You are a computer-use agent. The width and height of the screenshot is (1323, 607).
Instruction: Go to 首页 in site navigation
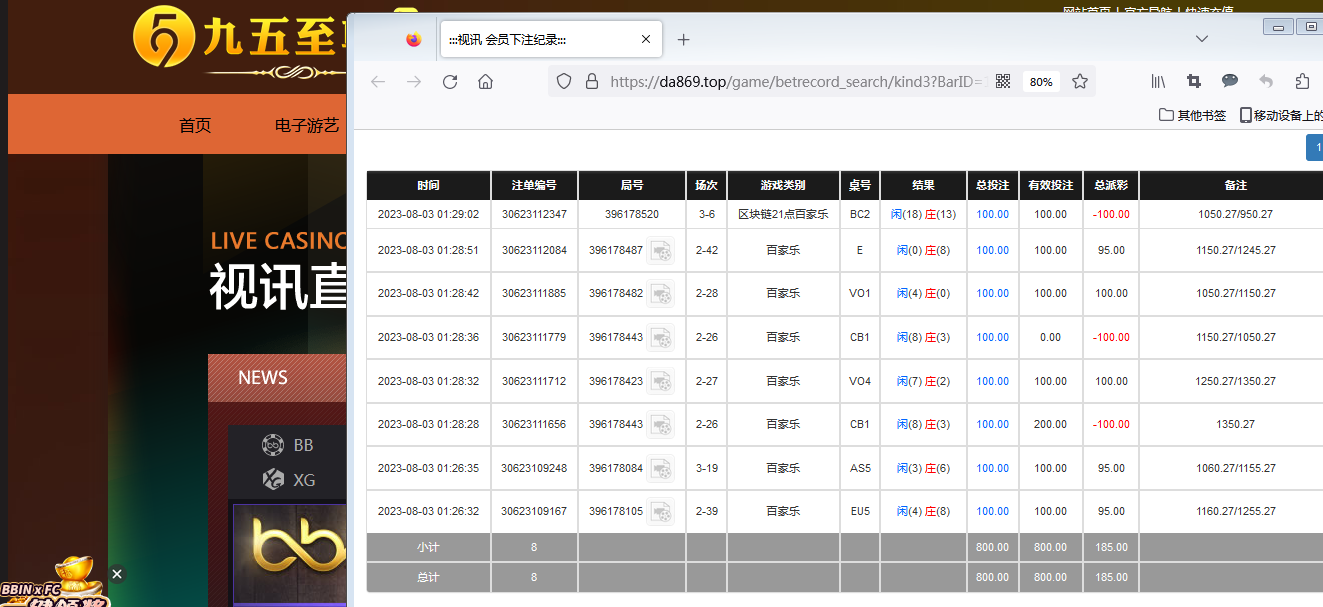(x=195, y=126)
